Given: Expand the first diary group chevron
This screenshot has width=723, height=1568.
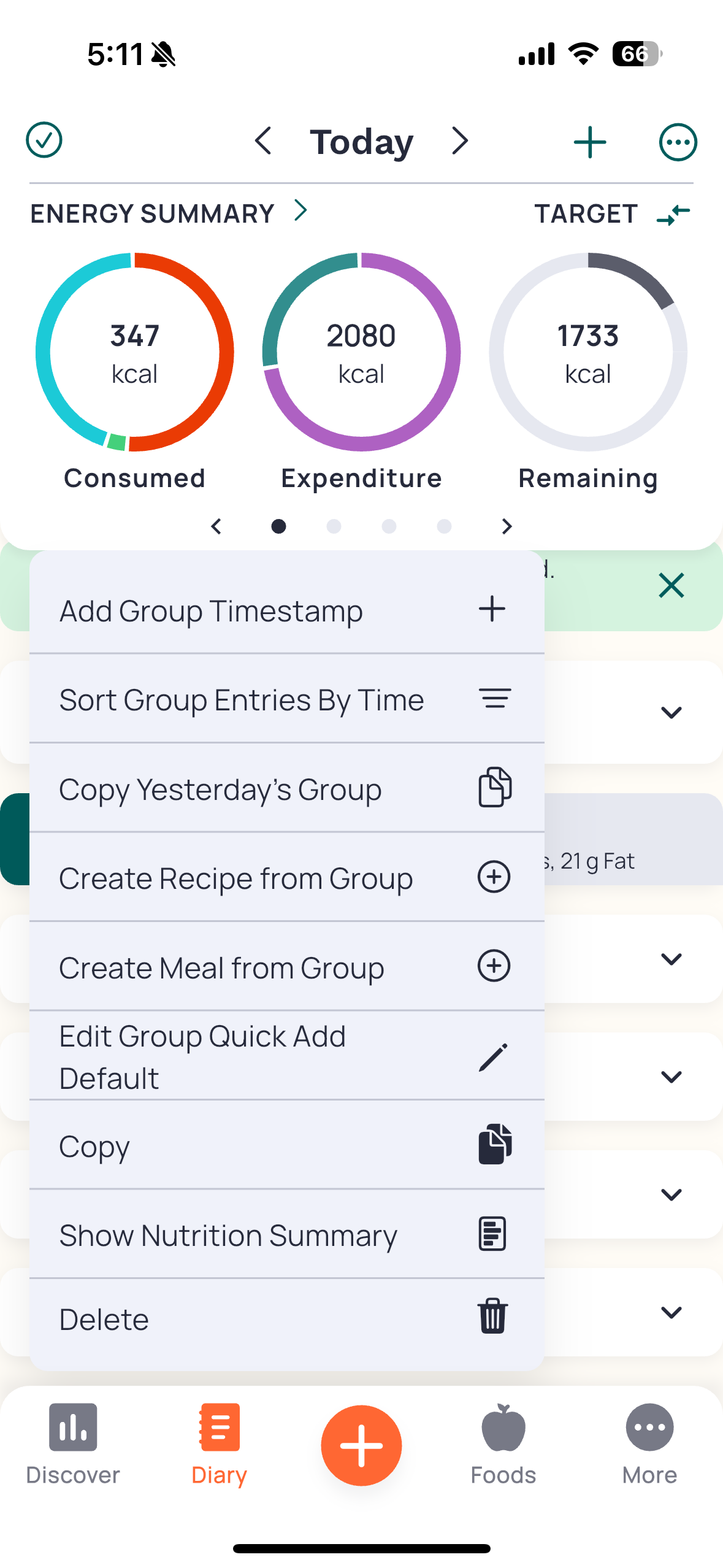Looking at the screenshot, I should pos(671,712).
